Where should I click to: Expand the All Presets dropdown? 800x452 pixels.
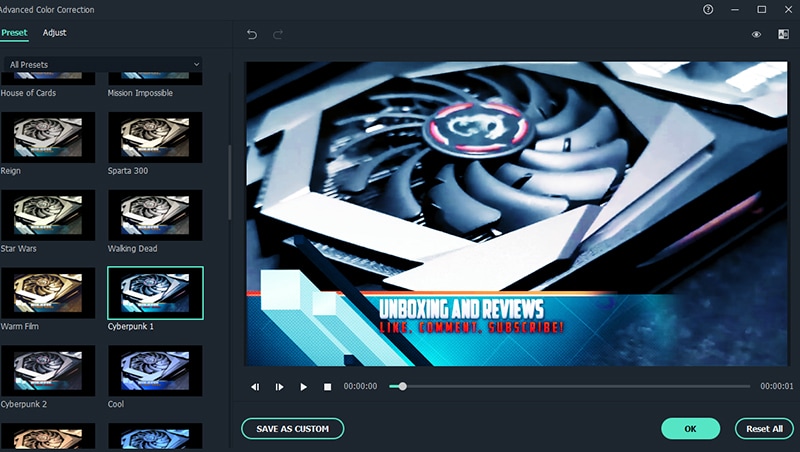pos(103,64)
